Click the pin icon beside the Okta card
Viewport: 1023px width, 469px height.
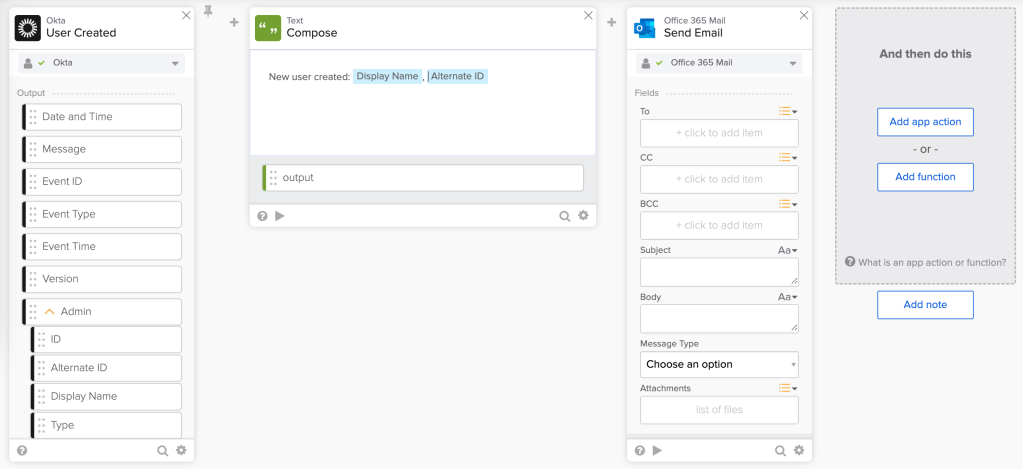tap(208, 11)
